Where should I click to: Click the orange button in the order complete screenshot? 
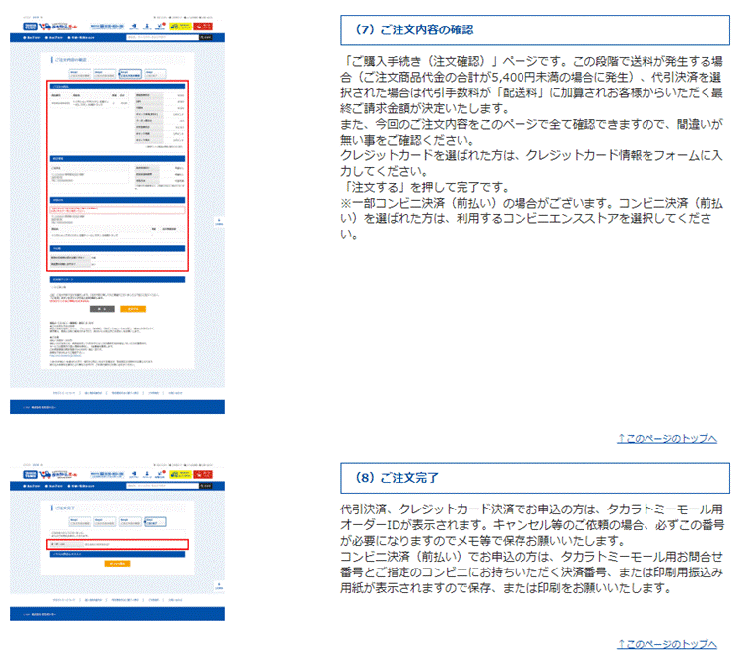coord(117,563)
